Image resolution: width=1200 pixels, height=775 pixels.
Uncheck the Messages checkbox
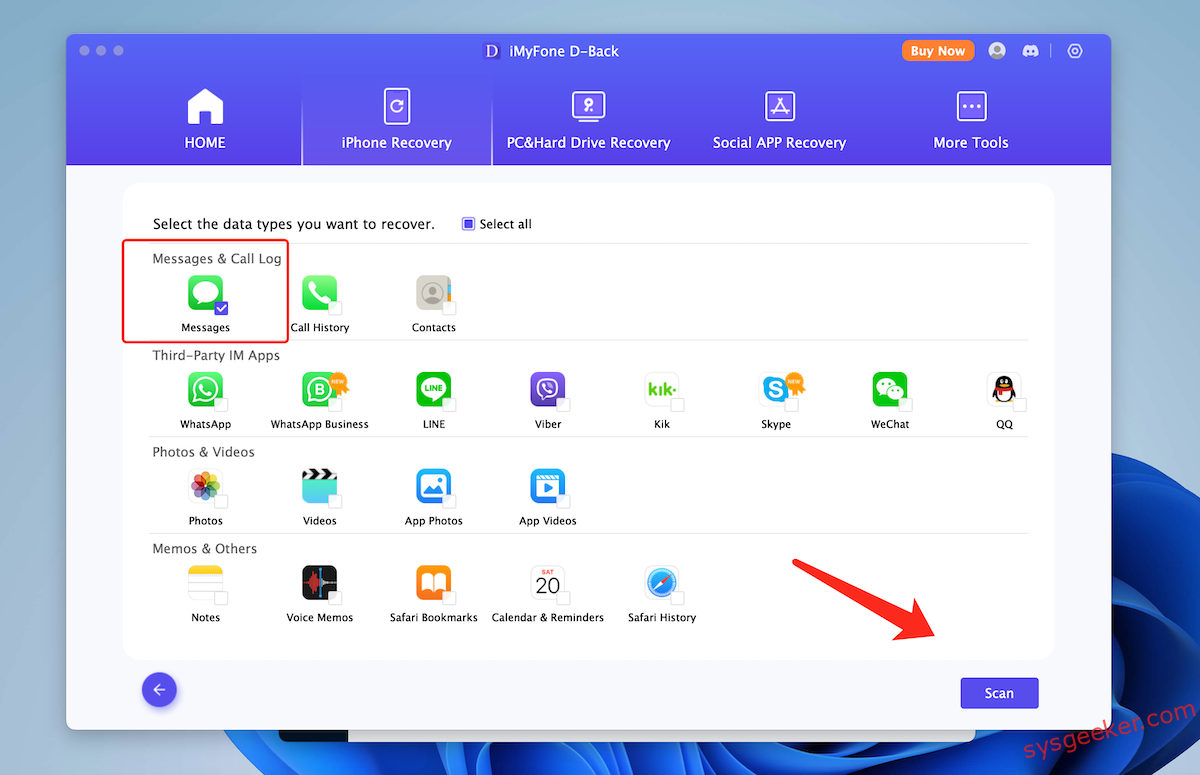click(221, 308)
